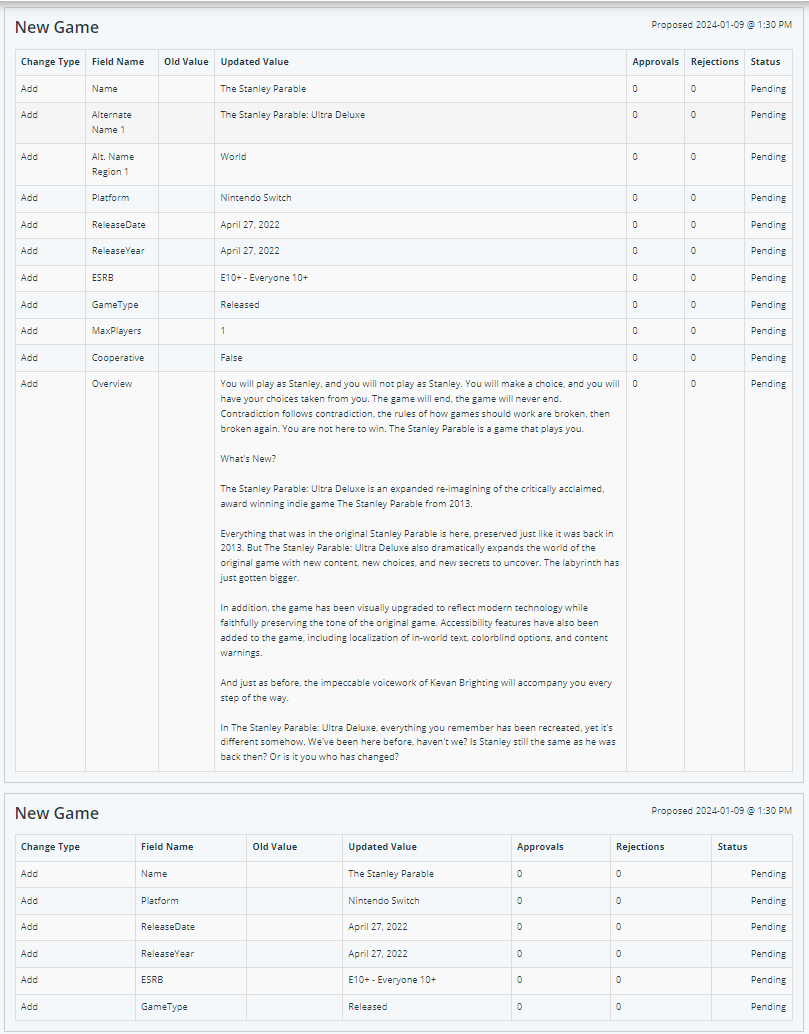The height and width of the screenshot is (1034, 809).
Task: Click the Rejections count in the Alternate Name 1 row
Action: (x=693, y=115)
